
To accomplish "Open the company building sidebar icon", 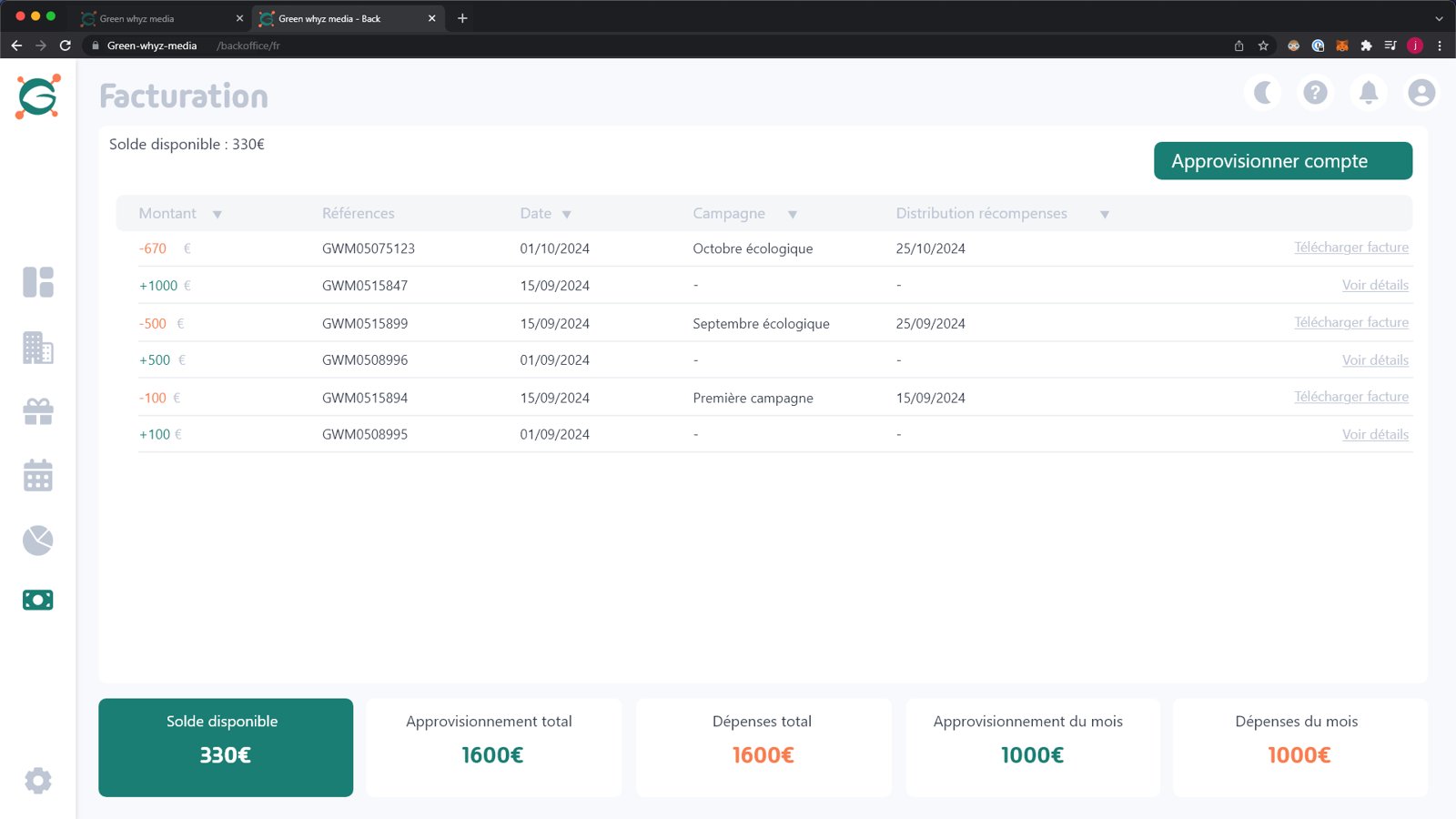I will point(38,348).
